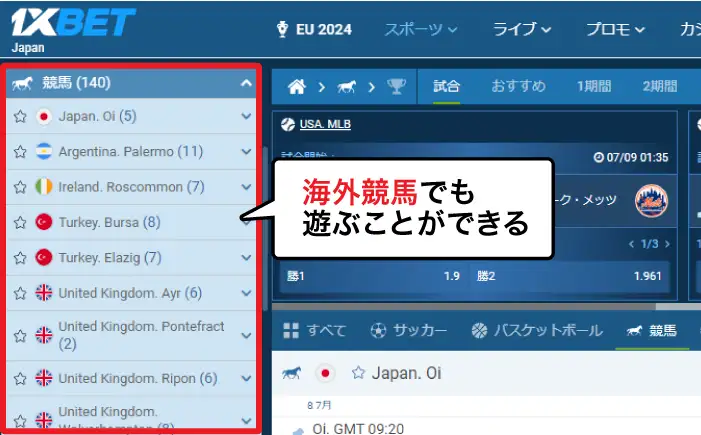Favorite Turkey. Bursa (8) star
This screenshot has height=435, width=701.
pyautogui.click(x=20, y=222)
